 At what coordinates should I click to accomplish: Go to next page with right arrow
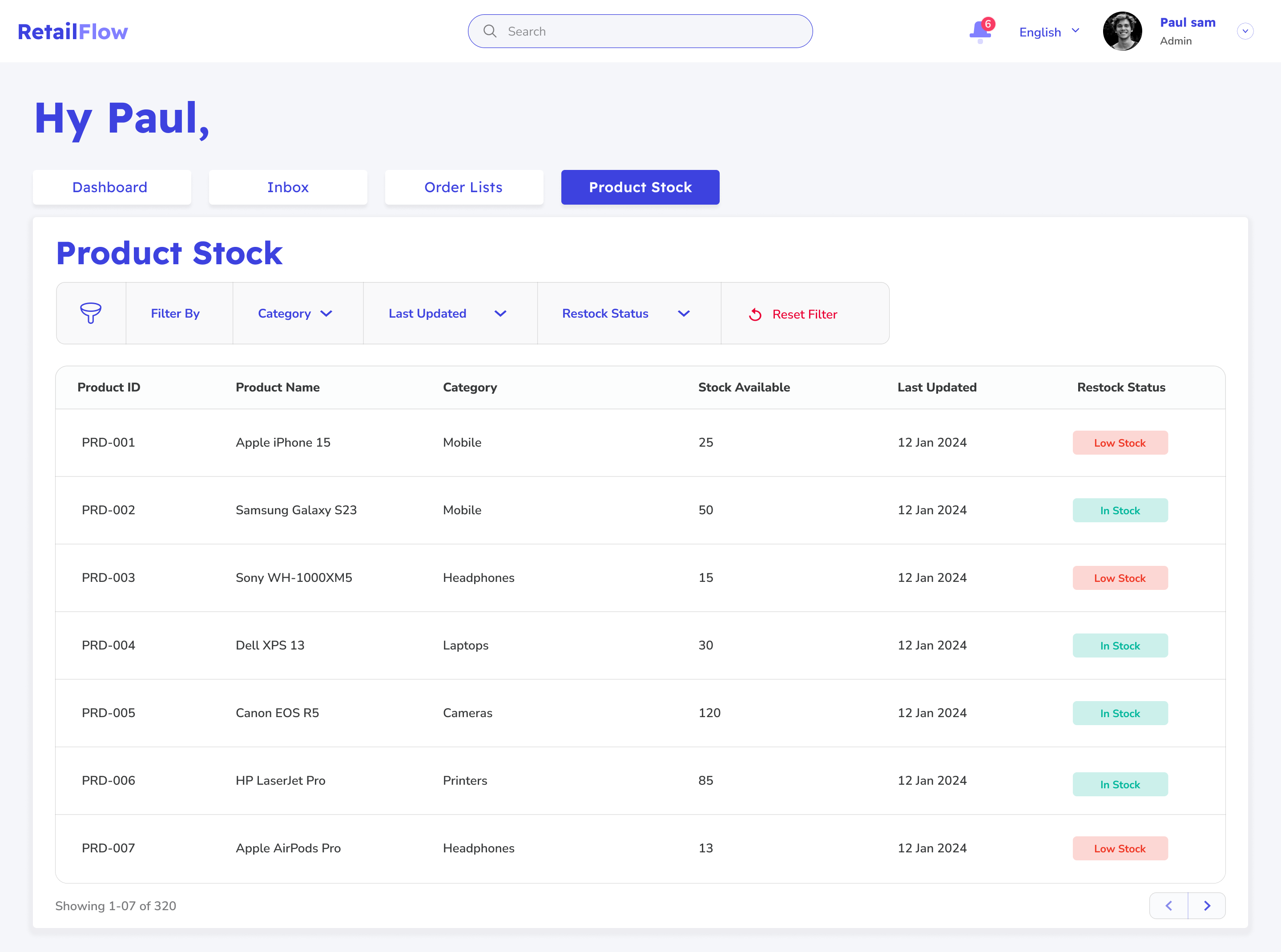click(x=1207, y=906)
